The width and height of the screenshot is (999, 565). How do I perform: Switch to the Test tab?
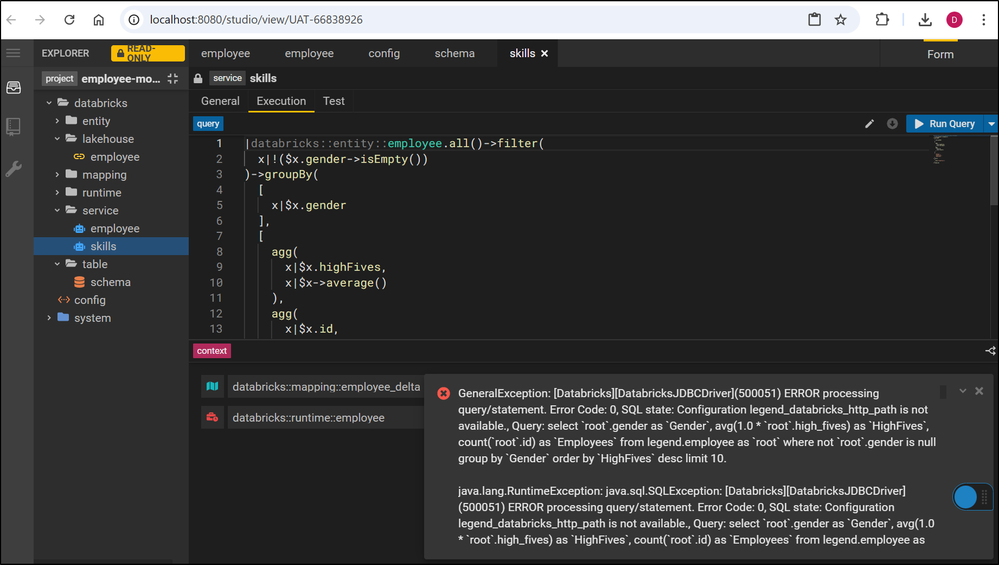point(333,101)
